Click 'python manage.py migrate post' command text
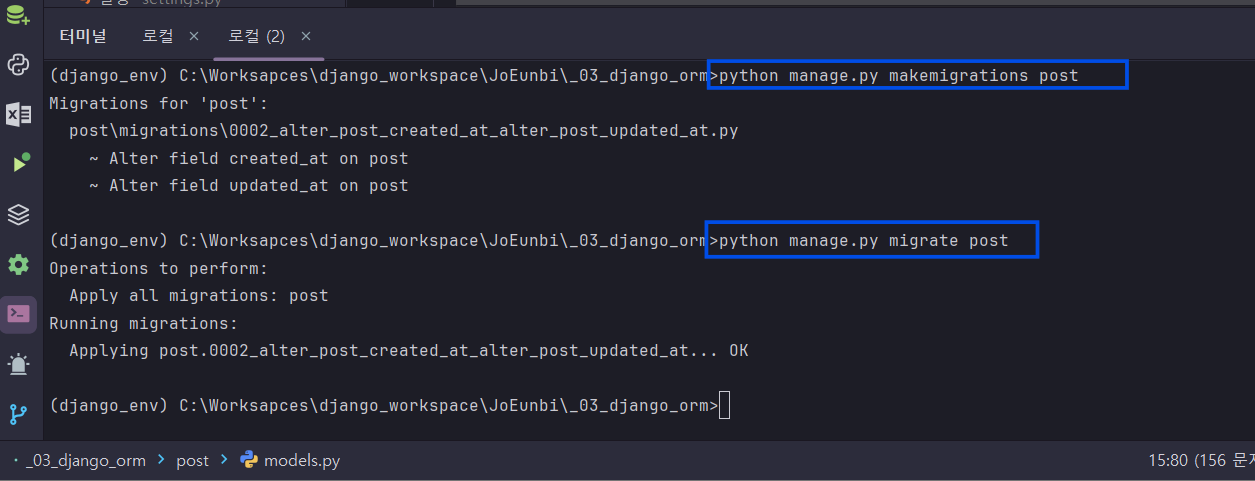Screen dimensions: 1255x481 point(864,241)
